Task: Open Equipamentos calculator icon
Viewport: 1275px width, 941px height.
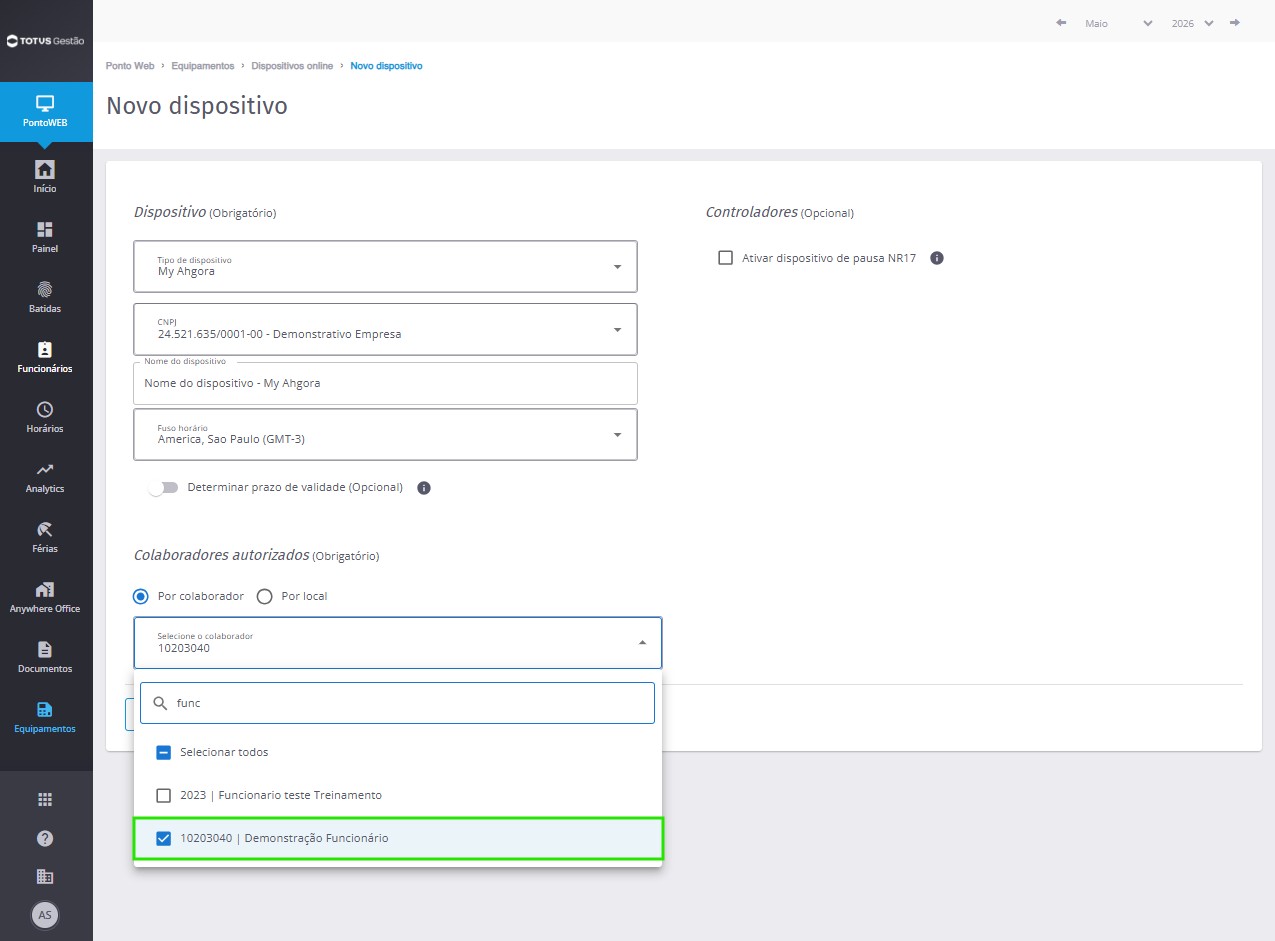Action: [x=45, y=709]
